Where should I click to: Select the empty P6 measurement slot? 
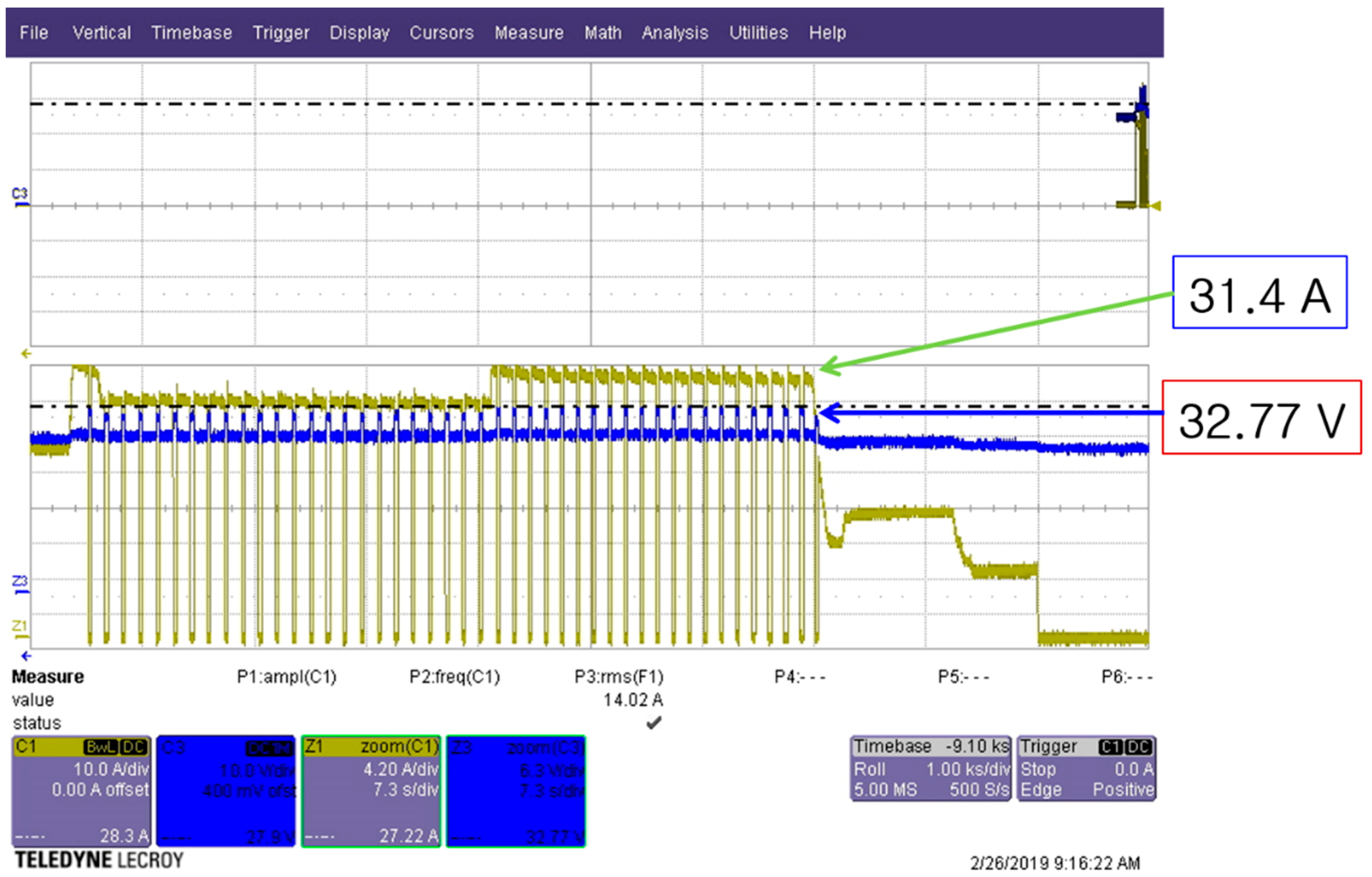tap(1127, 677)
